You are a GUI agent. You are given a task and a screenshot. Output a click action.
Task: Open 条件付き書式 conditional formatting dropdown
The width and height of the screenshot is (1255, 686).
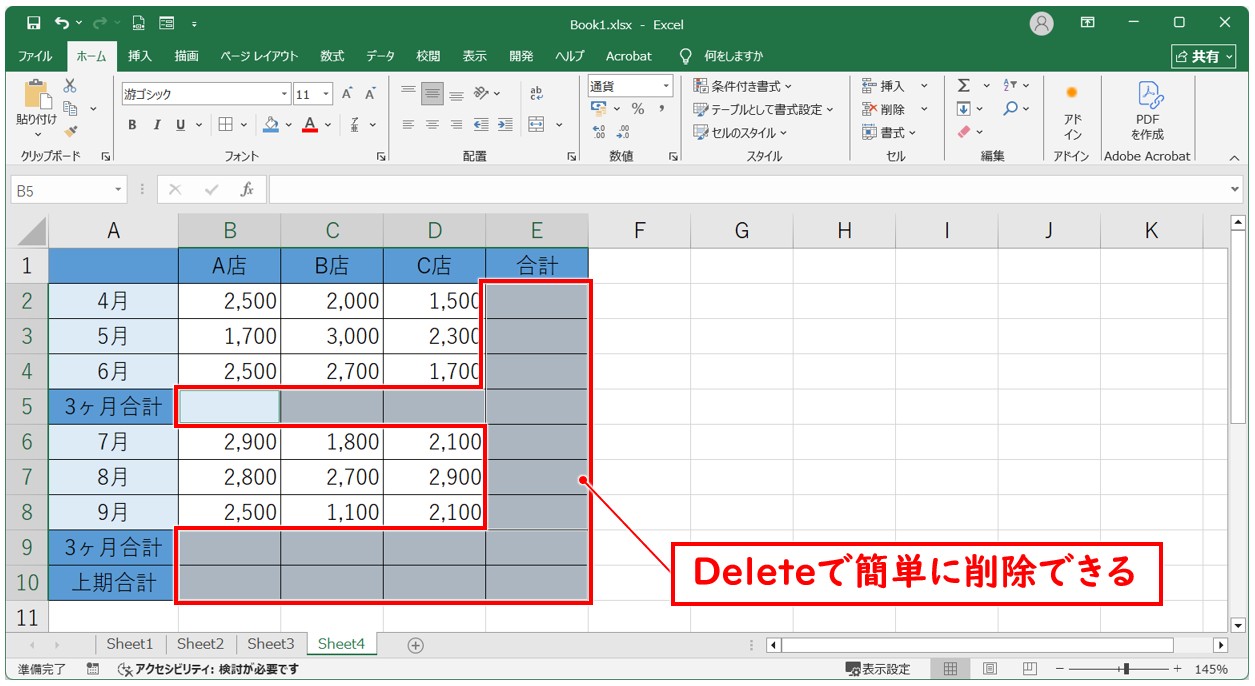743,86
